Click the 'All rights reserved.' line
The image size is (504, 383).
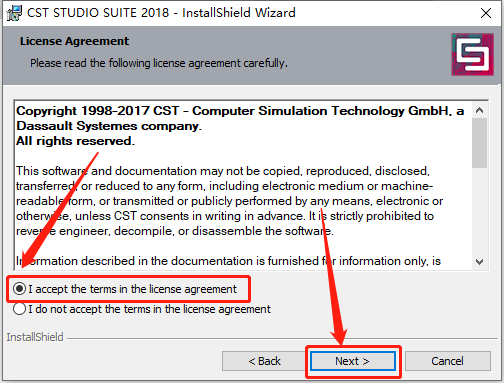pyautogui.click(x=76, y=141)
